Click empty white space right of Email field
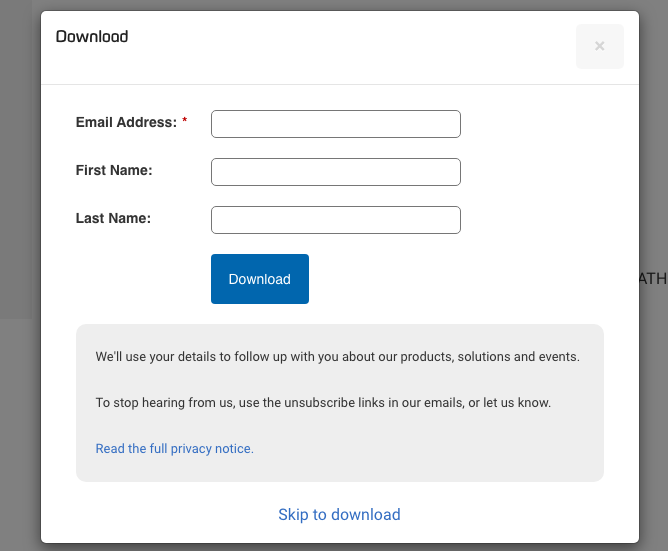The width and height of the screenshot is (668, 551). [540, 124]
